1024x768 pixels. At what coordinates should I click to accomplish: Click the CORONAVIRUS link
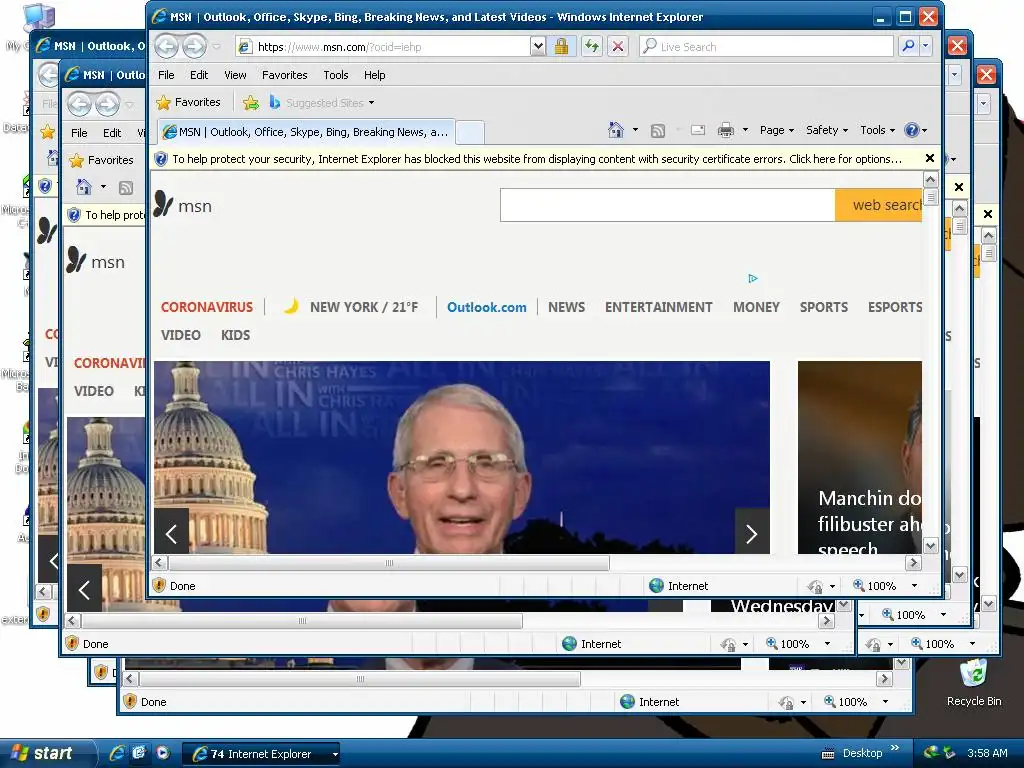[x=206, y=307]
